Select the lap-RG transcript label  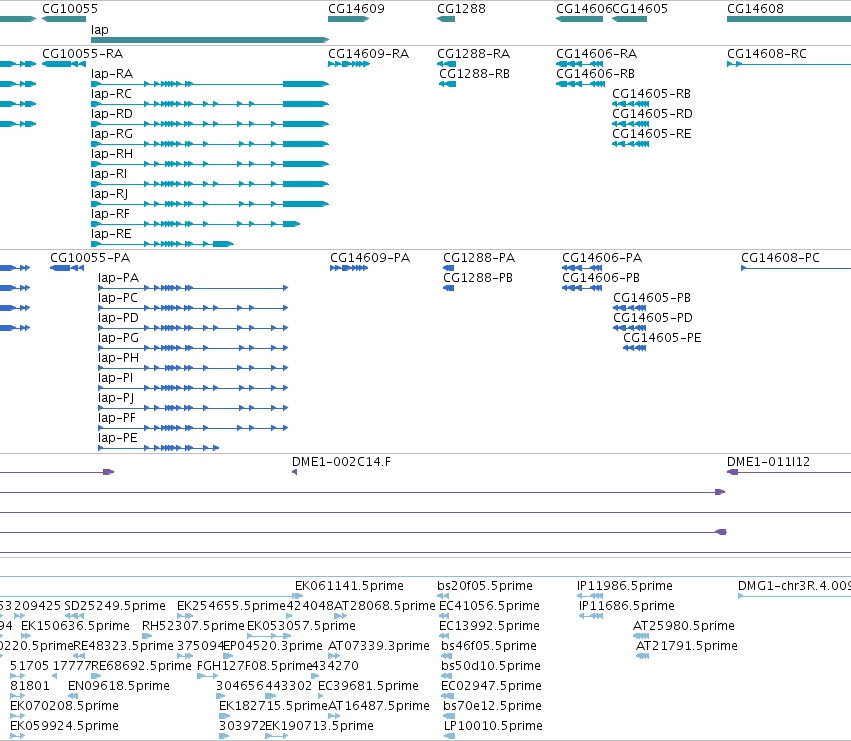click(x=112, y=134)
